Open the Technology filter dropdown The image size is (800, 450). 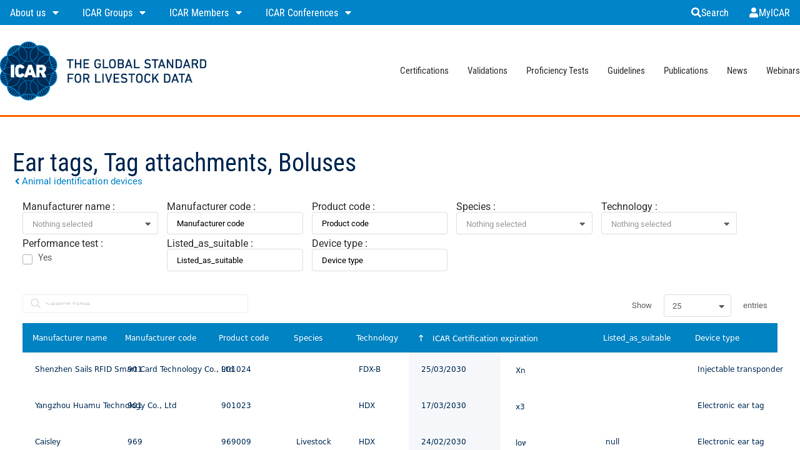pos(668,223)
